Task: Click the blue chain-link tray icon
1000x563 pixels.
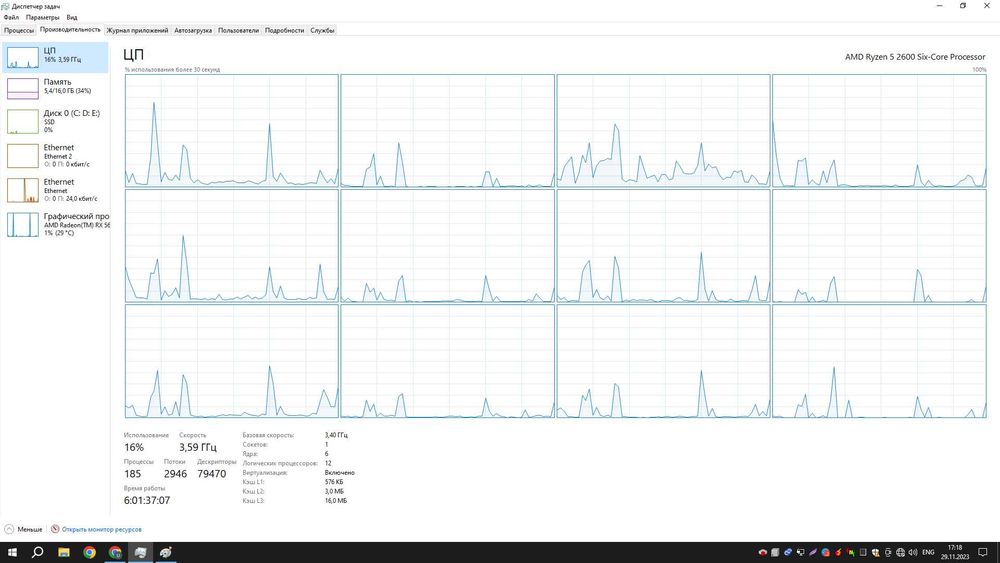Action: pyautogui.click(x=788, y=552)
